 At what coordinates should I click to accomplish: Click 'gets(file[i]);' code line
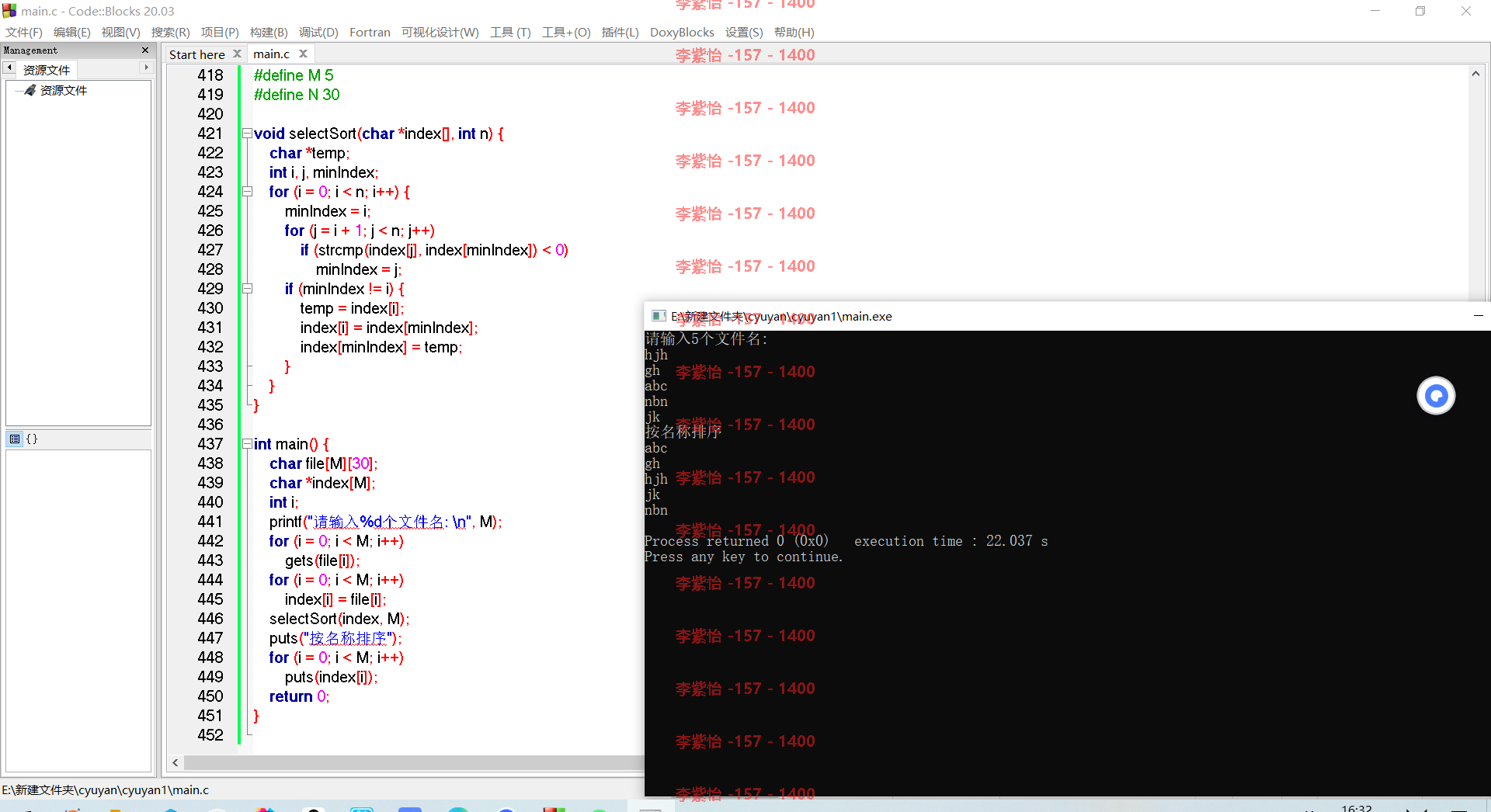(x=321, y=560)
